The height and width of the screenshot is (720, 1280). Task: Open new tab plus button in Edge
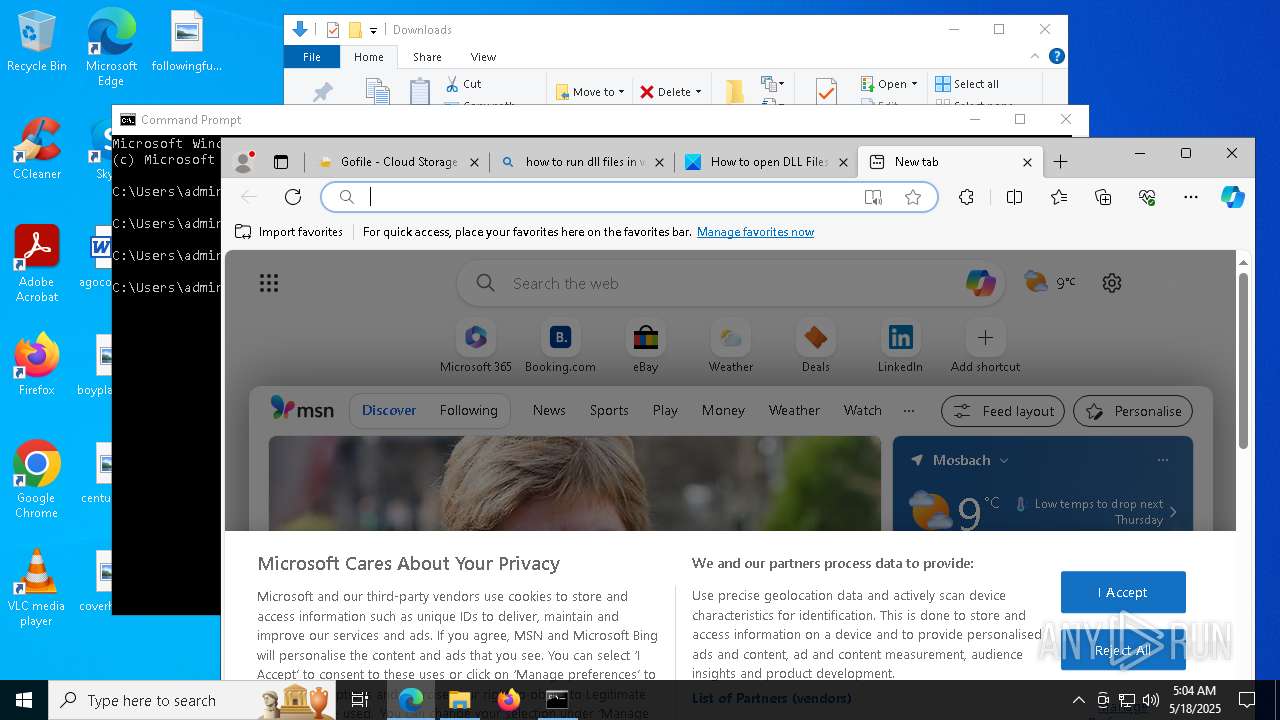click(x=1060, y=162)
